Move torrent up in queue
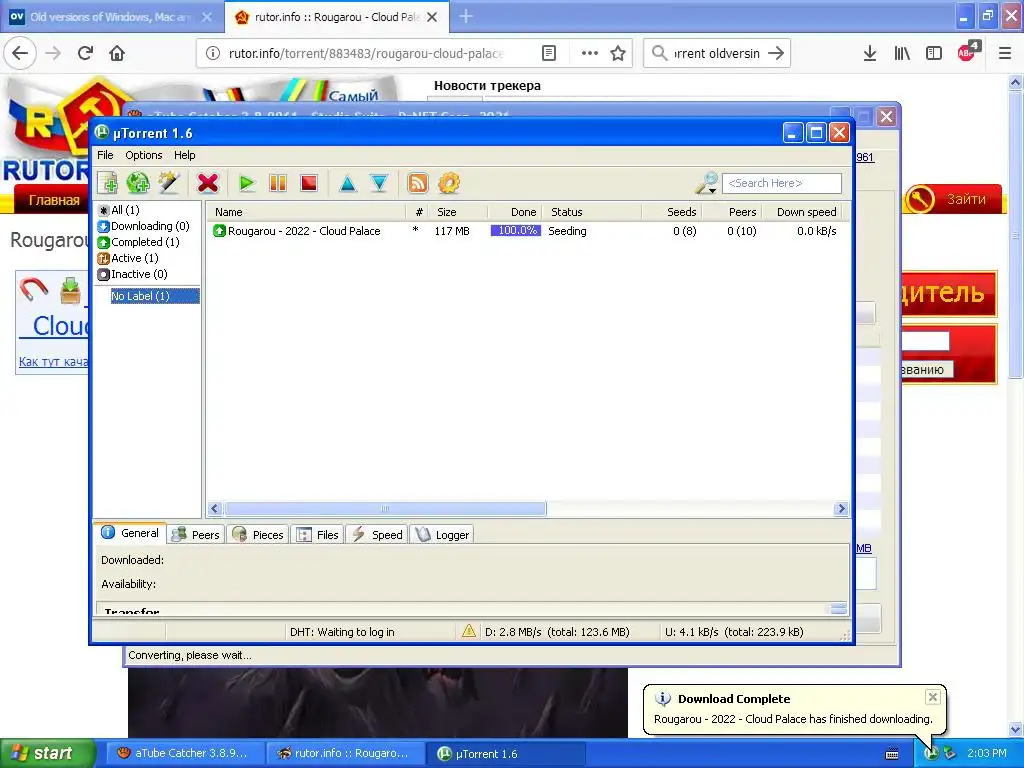This screenshot has height=768, width=1024. coord(348,184)
